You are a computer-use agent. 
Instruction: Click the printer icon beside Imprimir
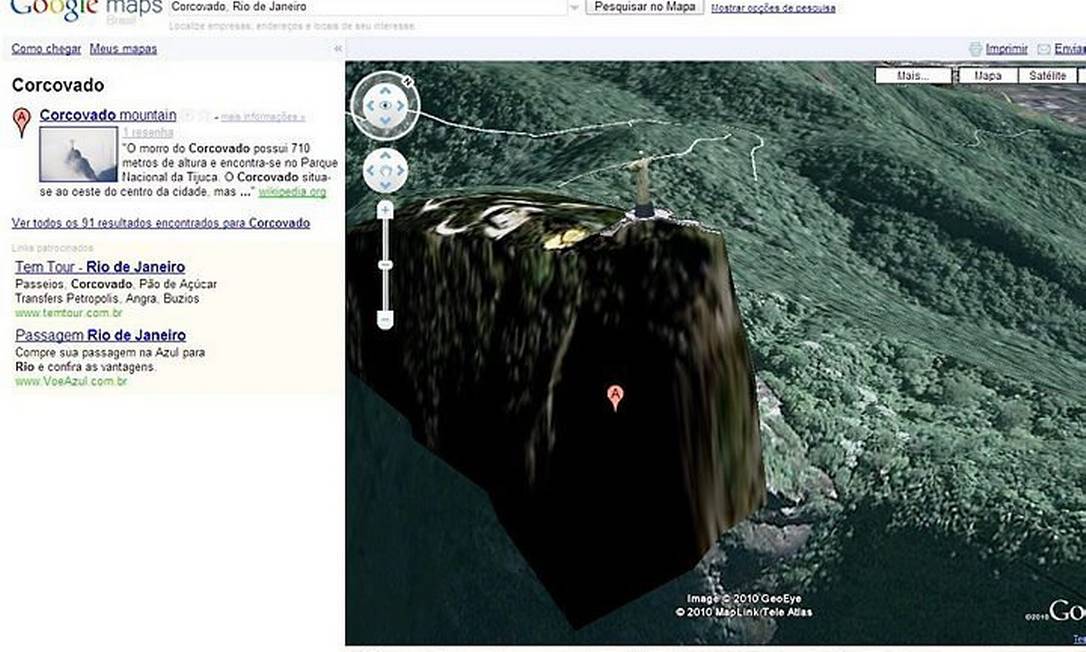click(x=976, y=49)
